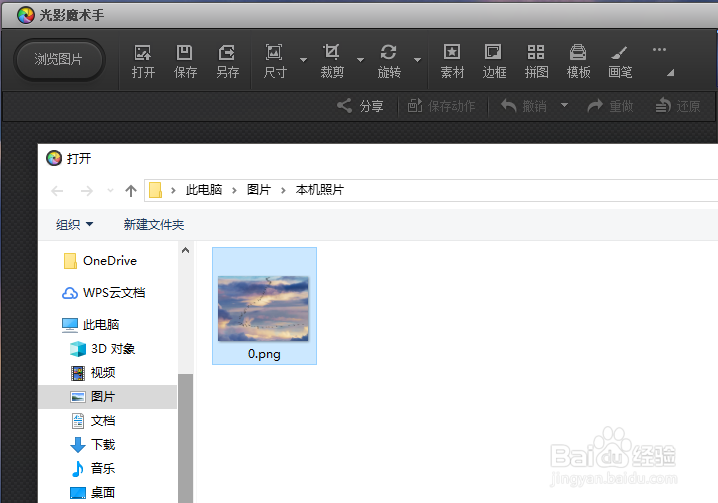Click the 图片 breadcrumb in address bar
The width and height of the screenshot is (718, 503).
[258, 190]
